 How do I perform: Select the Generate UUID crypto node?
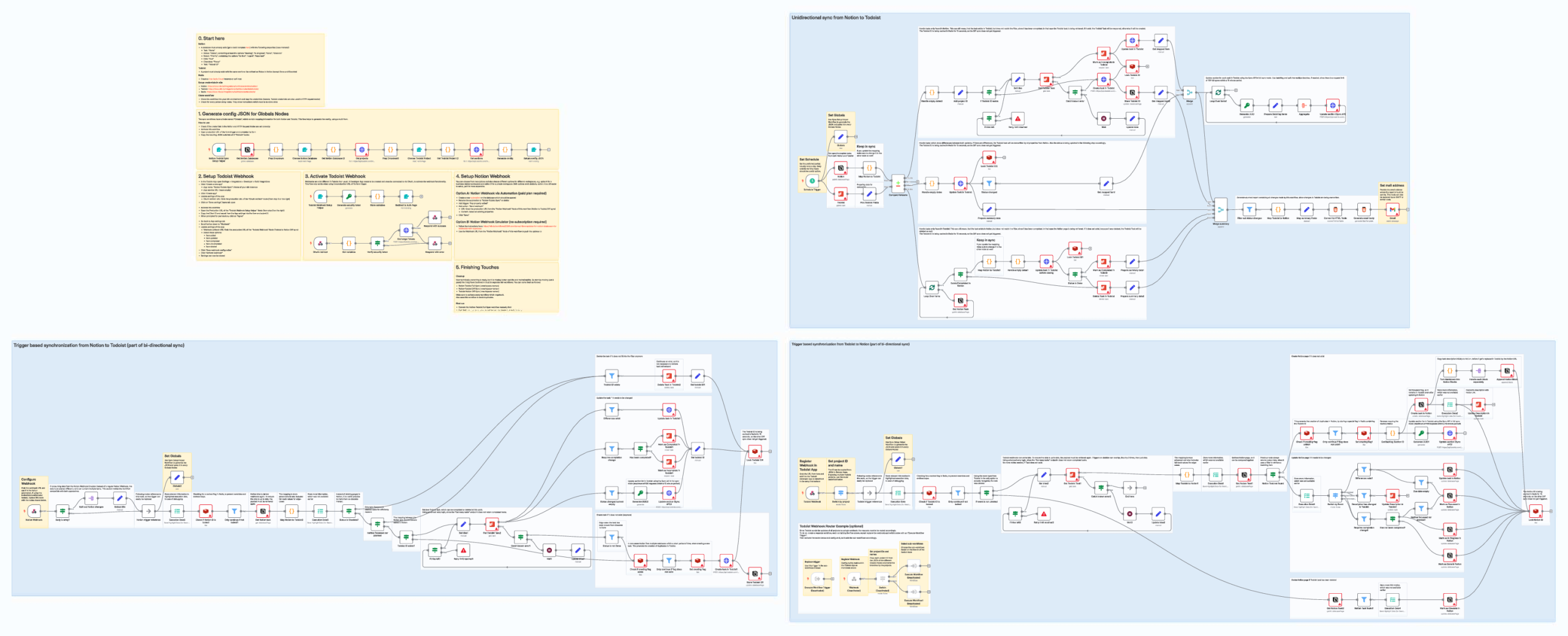coord(1246,106)
